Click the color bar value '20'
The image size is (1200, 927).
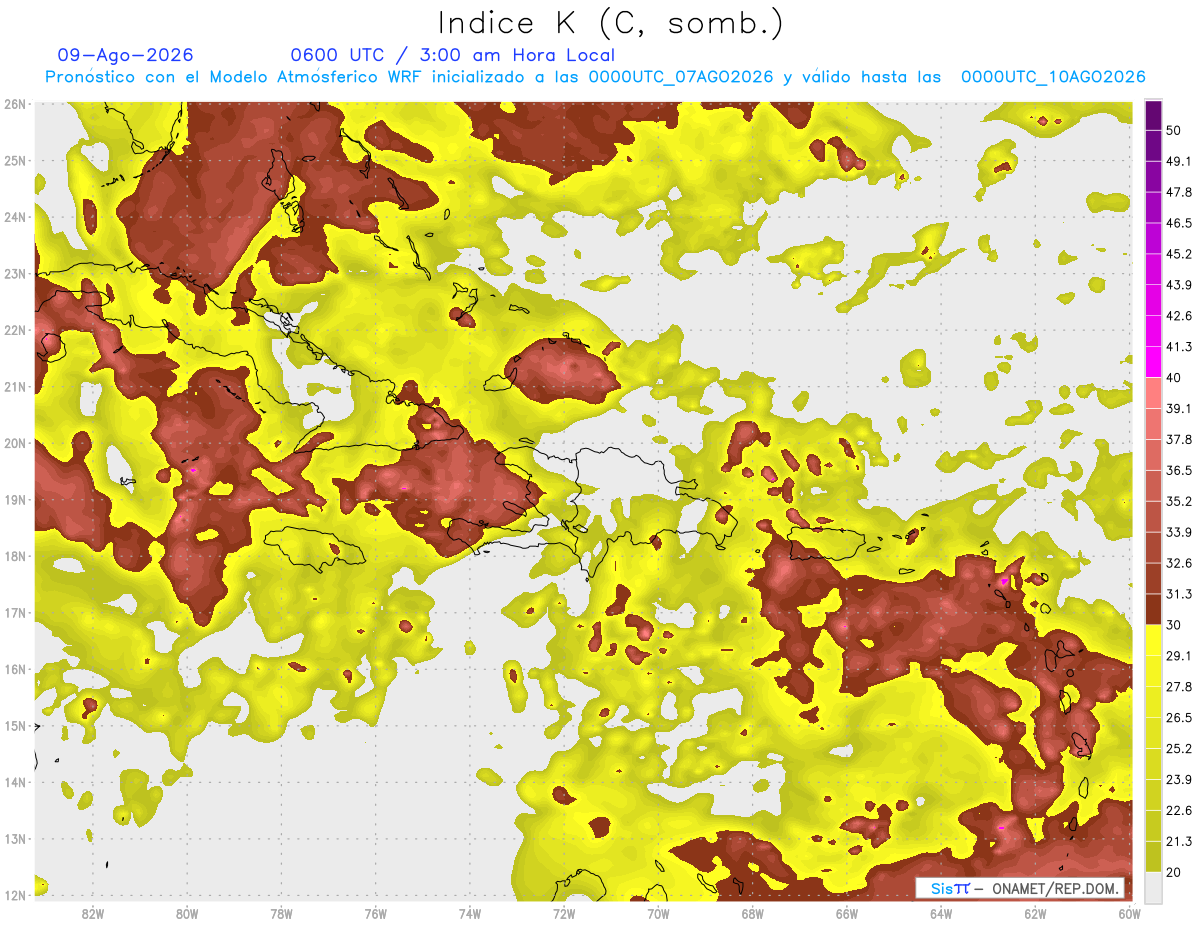point(1174,872)
